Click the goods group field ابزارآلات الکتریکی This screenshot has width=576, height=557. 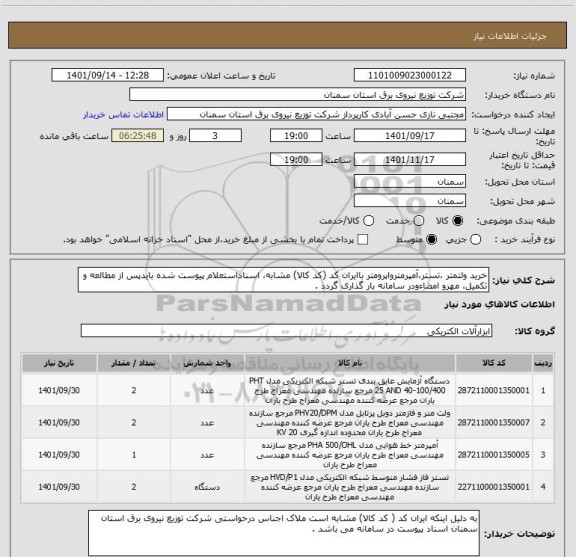[x=286, y=331]
